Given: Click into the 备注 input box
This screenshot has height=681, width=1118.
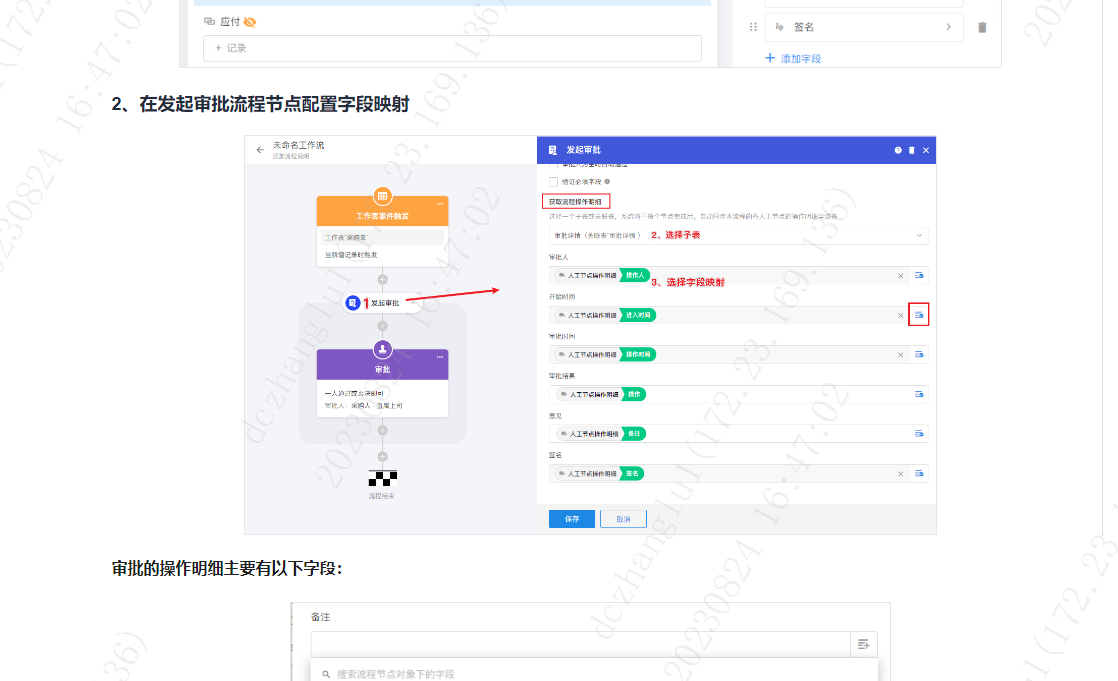Looking at the screenshot, I should 580,645.
